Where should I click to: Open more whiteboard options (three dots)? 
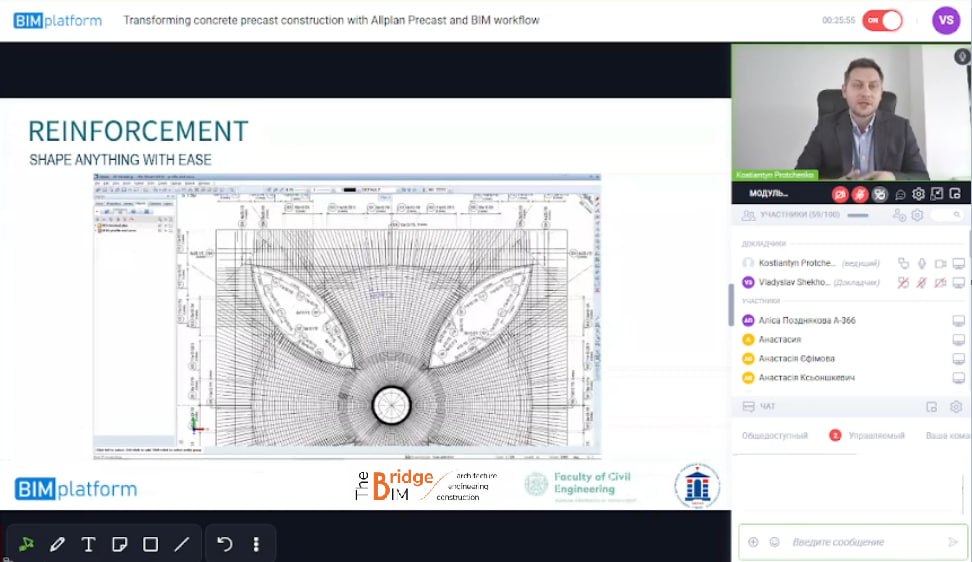tap(256, 544)
